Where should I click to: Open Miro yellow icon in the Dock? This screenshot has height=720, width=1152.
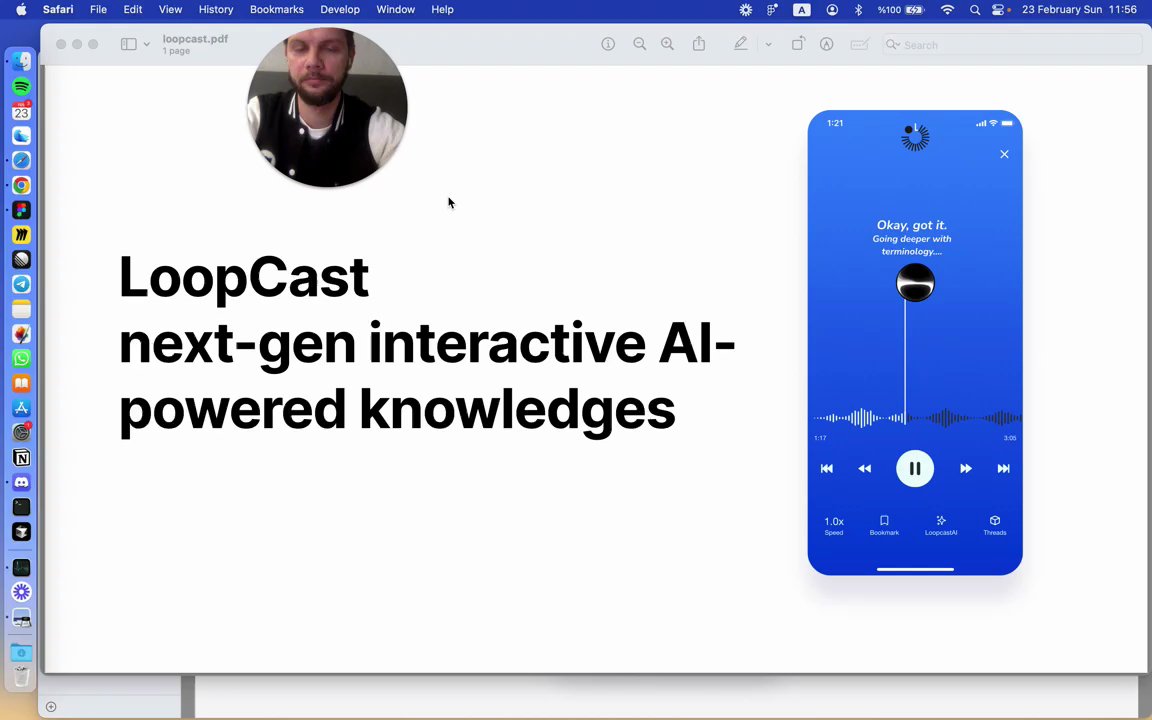click(x=21, y=235)
